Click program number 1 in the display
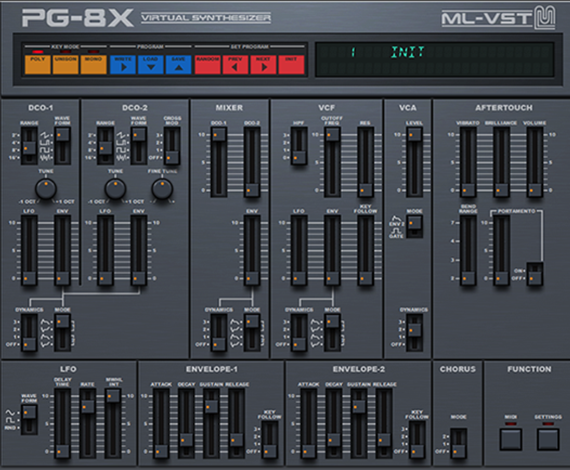 [353, 52]
